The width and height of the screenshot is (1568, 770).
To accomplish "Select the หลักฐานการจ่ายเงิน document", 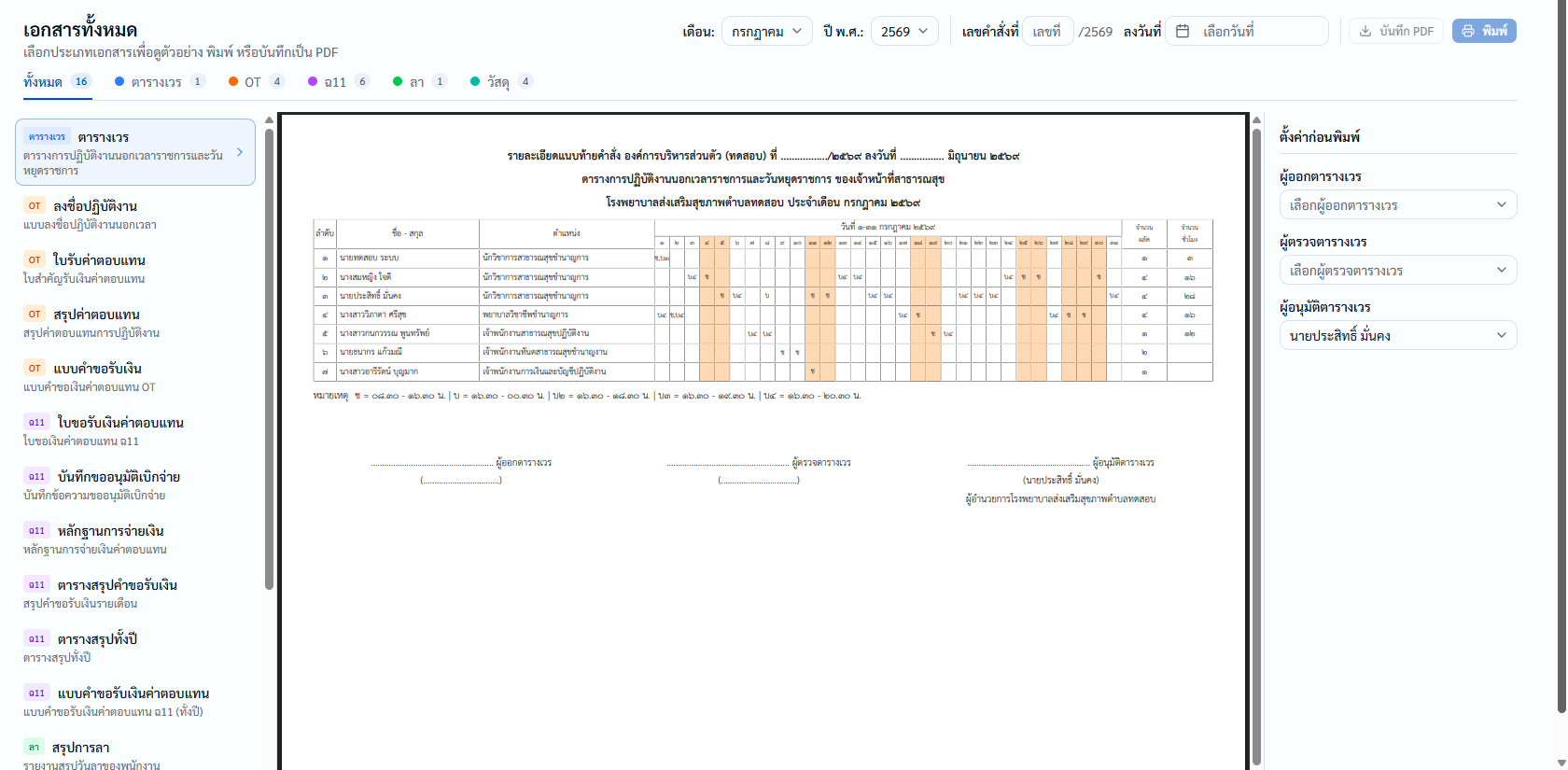I will pos(135,539).
